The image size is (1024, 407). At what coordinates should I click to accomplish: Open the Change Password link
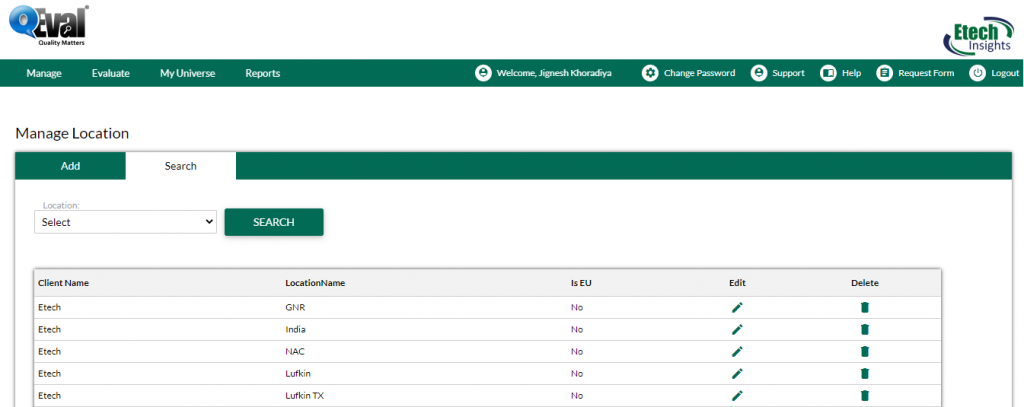coord(699,73)
